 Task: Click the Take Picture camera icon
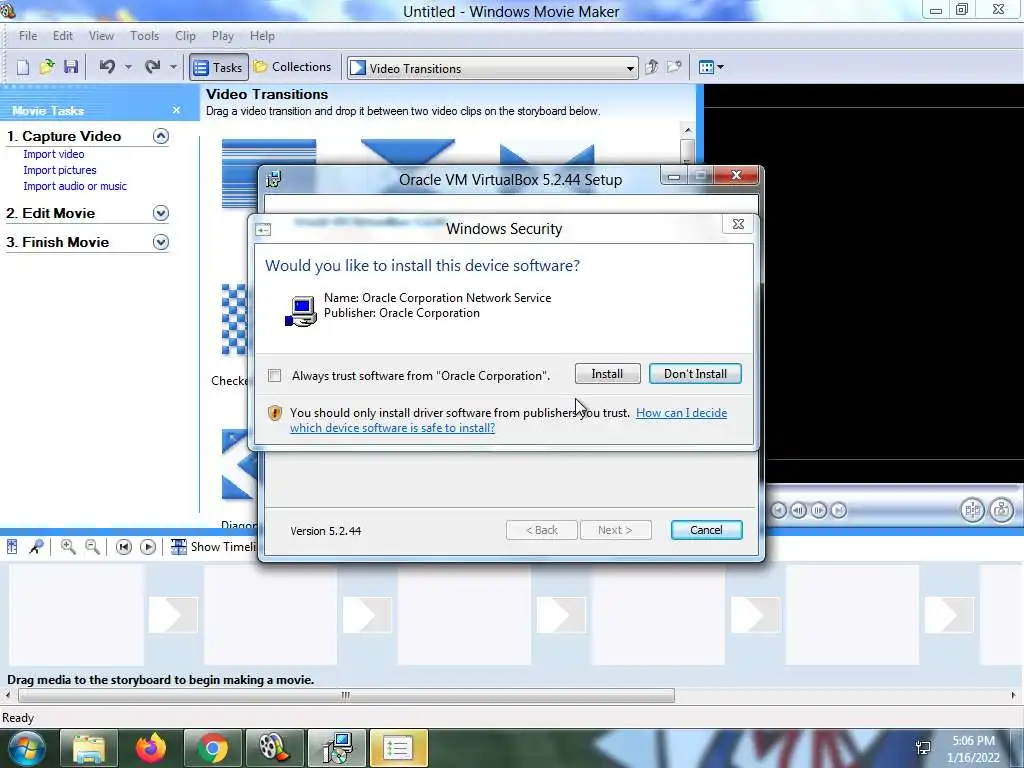tap(1002, 510)
